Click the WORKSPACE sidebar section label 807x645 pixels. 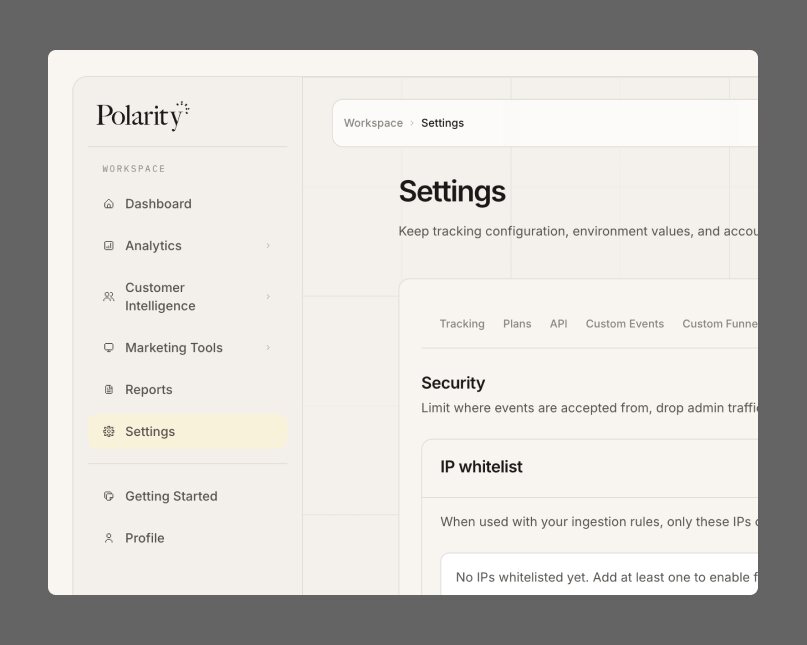pyautogui.click(x=134, y=169)
